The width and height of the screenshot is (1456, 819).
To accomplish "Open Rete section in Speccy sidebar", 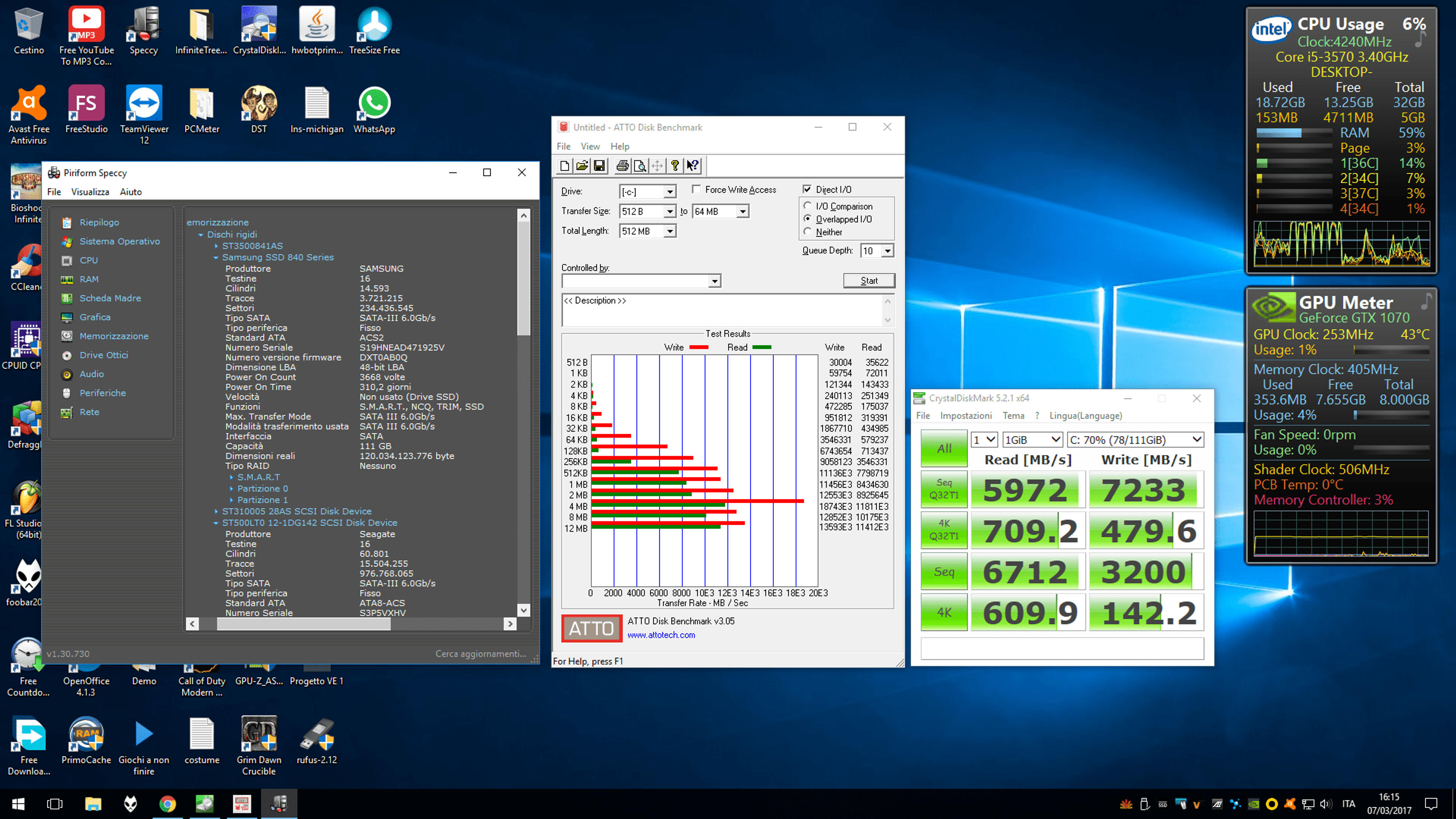I will point(89,411).
